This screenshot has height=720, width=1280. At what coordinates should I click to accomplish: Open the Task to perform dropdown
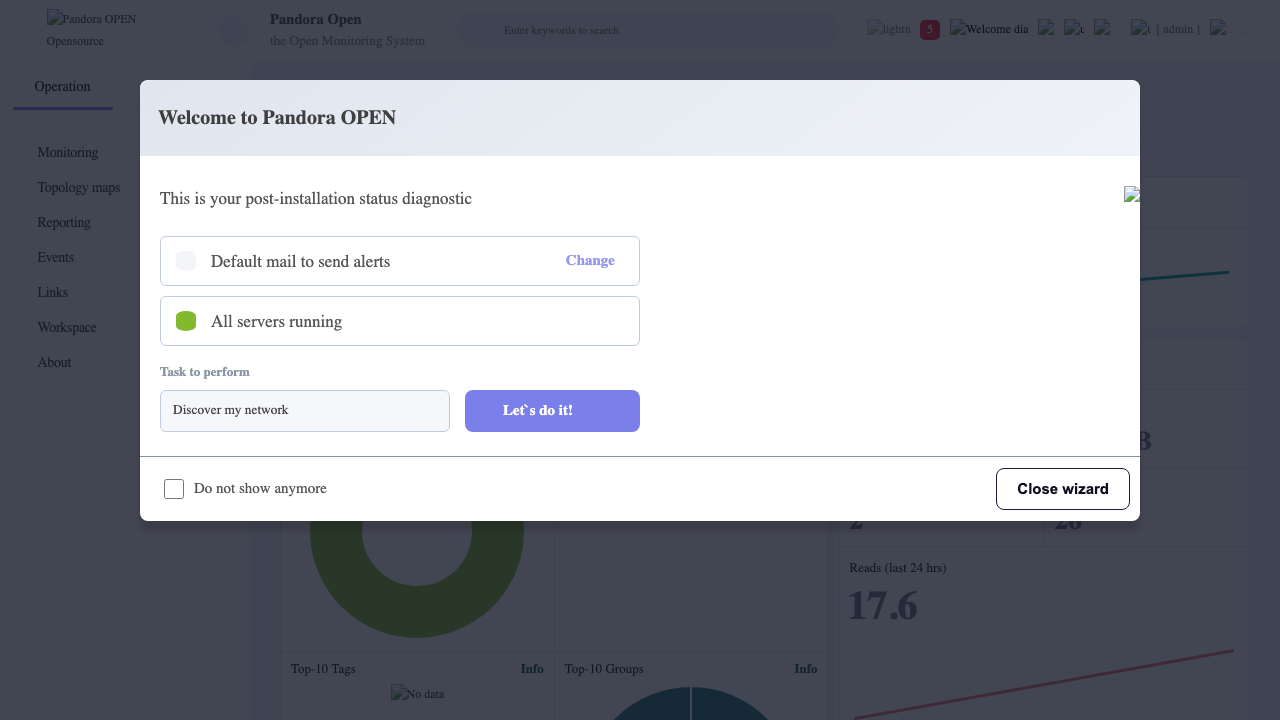click(305, 411)
